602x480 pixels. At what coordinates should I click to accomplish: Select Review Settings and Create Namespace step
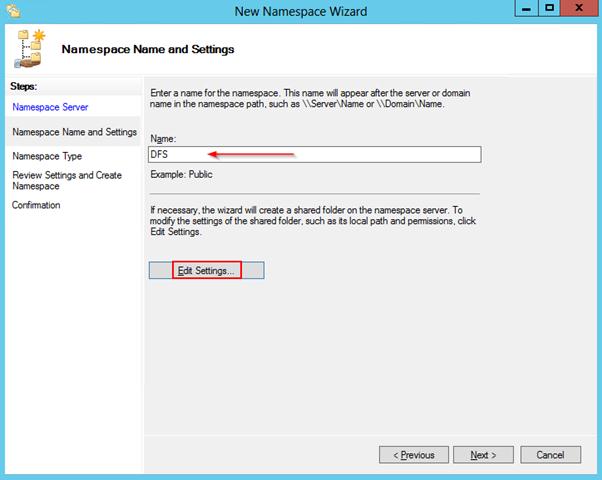point(67,181)
